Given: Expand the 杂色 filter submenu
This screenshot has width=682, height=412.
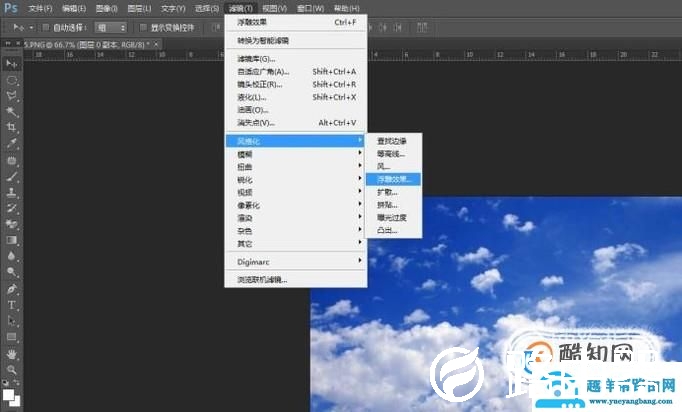Looking at the screenshot, I should pyautogui.click(x=296, y=231).
